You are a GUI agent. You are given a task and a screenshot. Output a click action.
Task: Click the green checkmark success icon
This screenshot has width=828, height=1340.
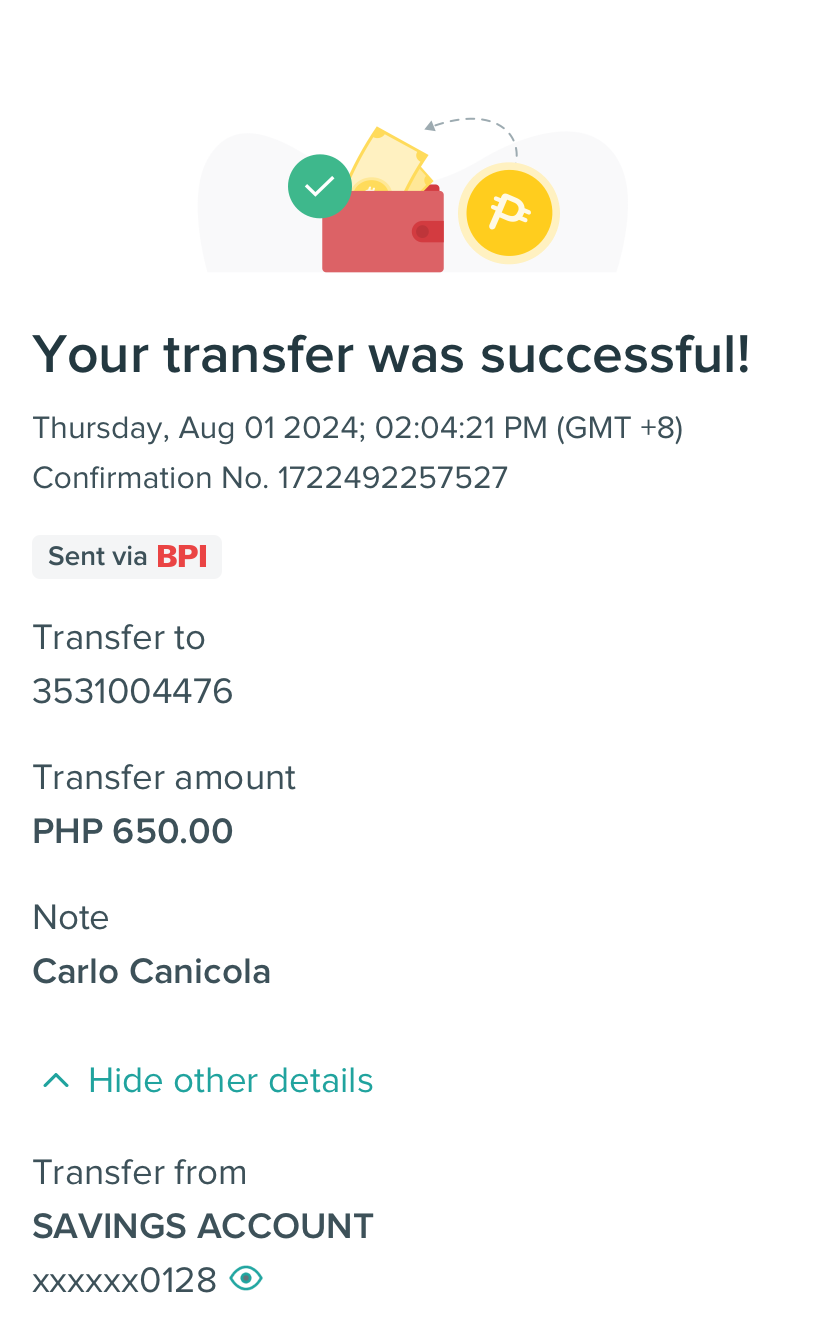pos(320,186)
